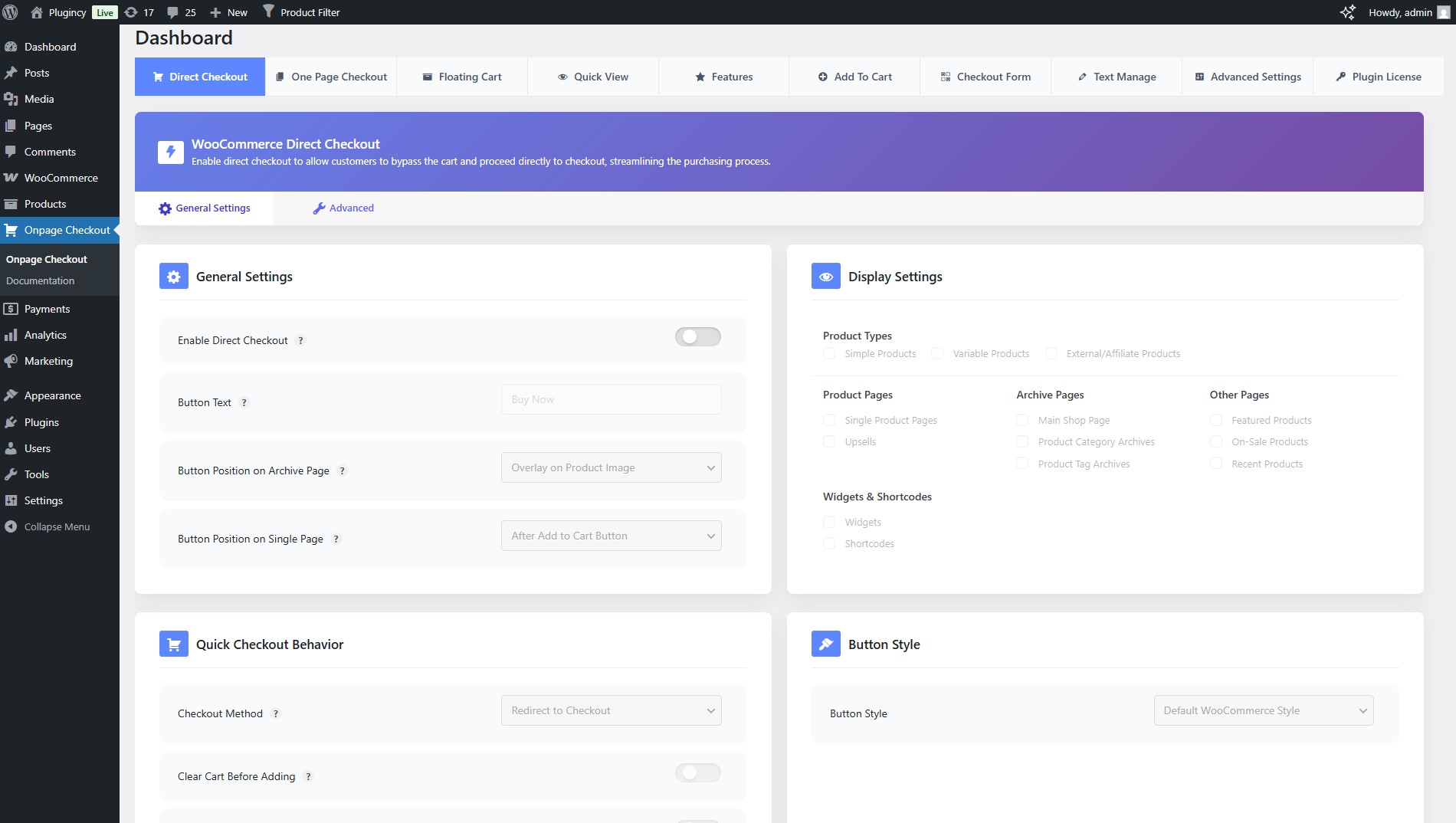The width and height of the screenshot is (1456, 823).
Task: Expand the Button Style dropdown
Action: [x=1263, y=710]
